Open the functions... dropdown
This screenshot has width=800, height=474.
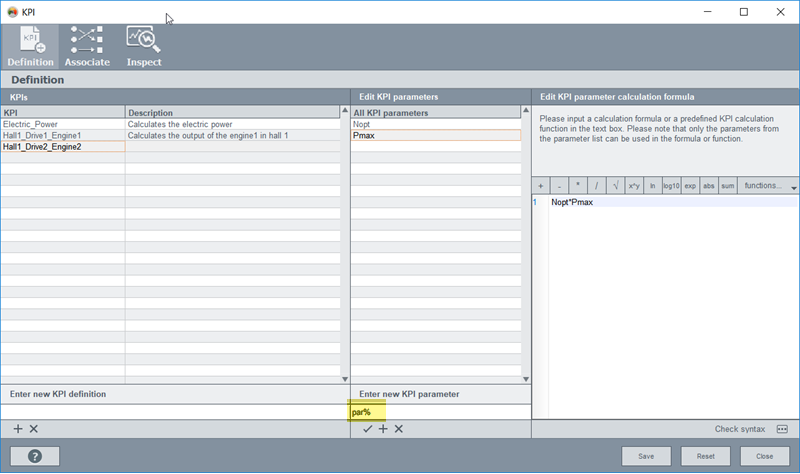click(x=768, y=186)
